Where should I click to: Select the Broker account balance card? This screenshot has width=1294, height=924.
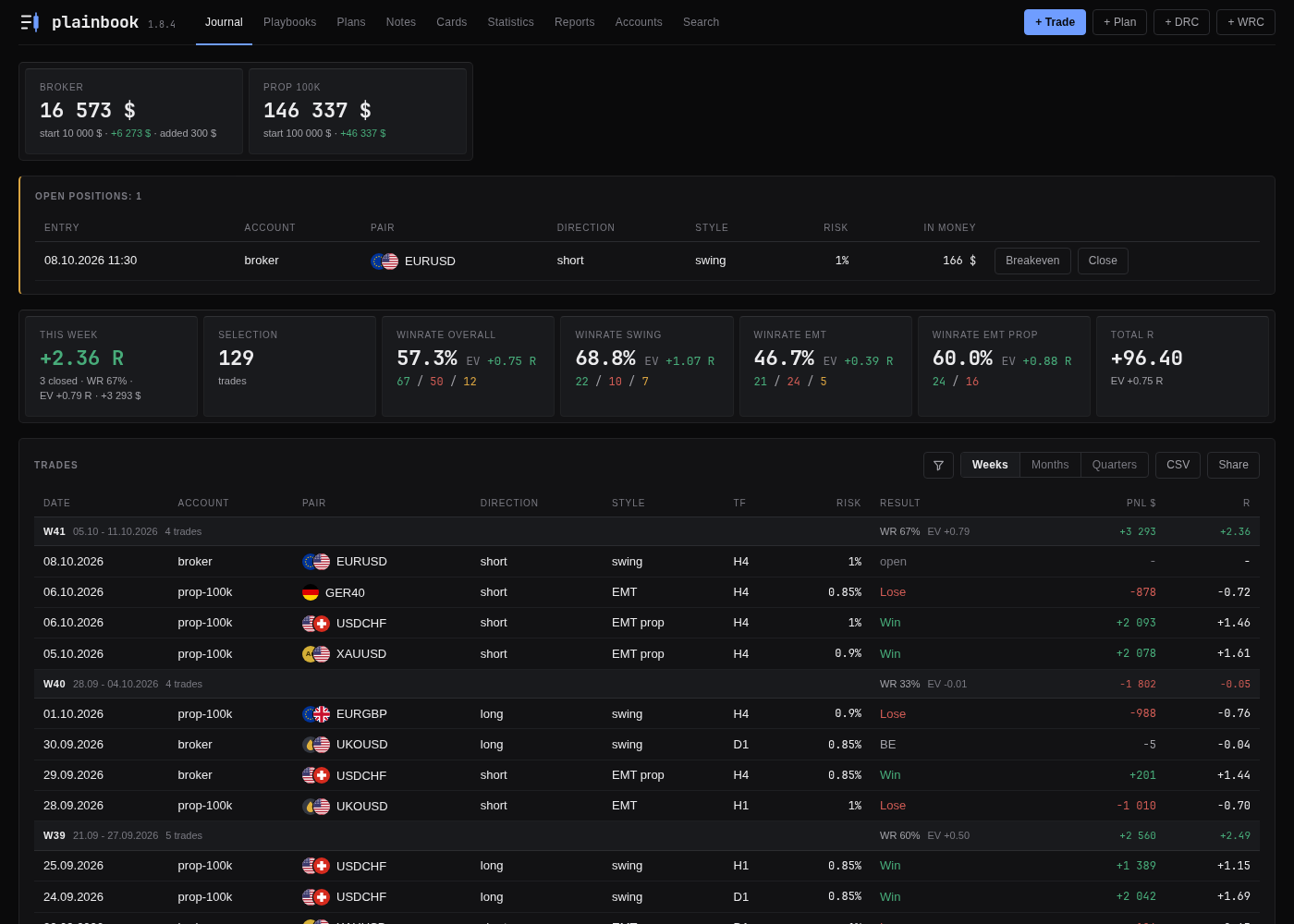(x=134, y=111)
